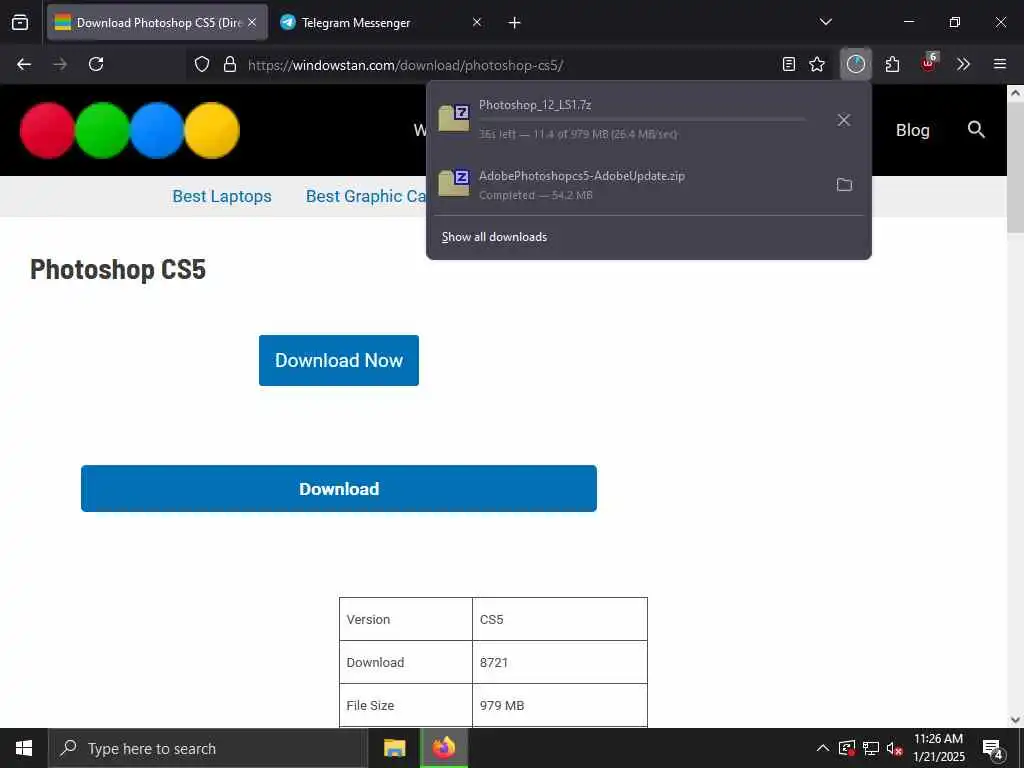The image size is (1024, 768).
Task: Open the extensions puzzle icon
Action: [x=892, y=64]
